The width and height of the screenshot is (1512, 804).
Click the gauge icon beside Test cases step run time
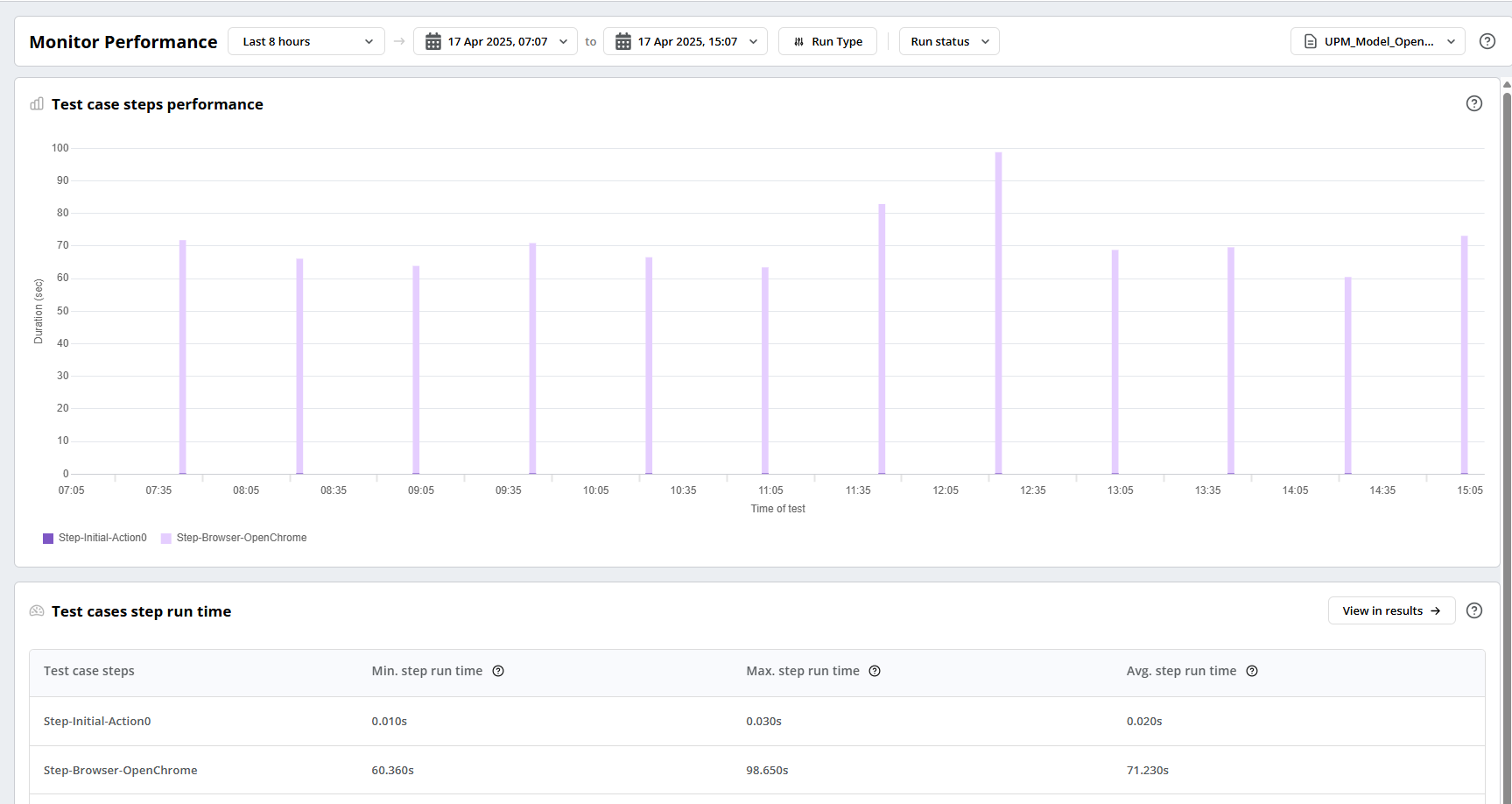coord(37,610)
